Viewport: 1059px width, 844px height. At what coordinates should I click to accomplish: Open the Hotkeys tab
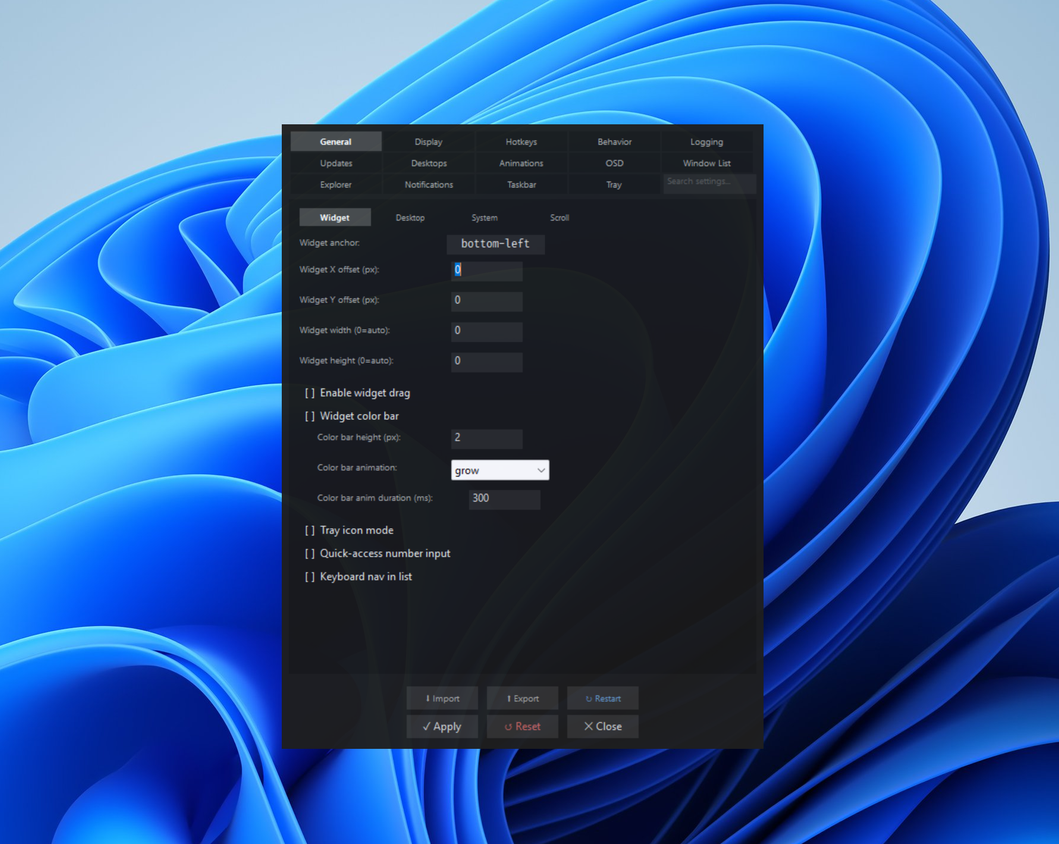click(521, 142)
